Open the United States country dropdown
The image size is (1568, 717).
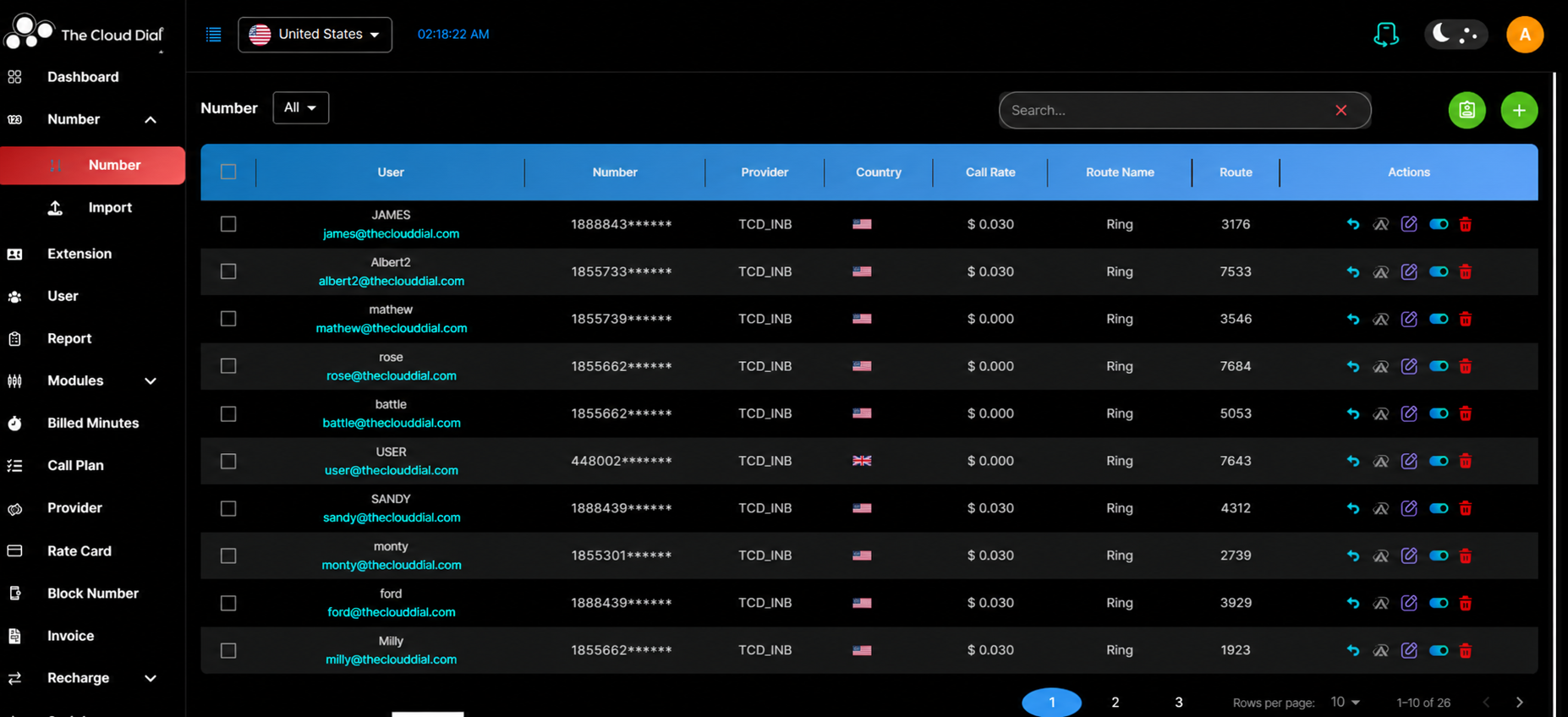coord(315,35)
